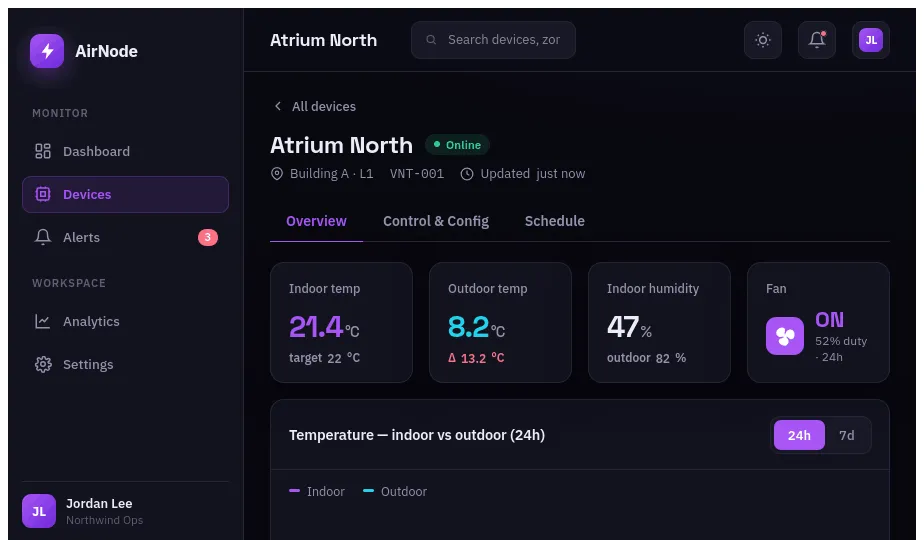This screenshot has height=540, width=924.
Task: Open JL user avatar menu in top bar
Action: 871,40
